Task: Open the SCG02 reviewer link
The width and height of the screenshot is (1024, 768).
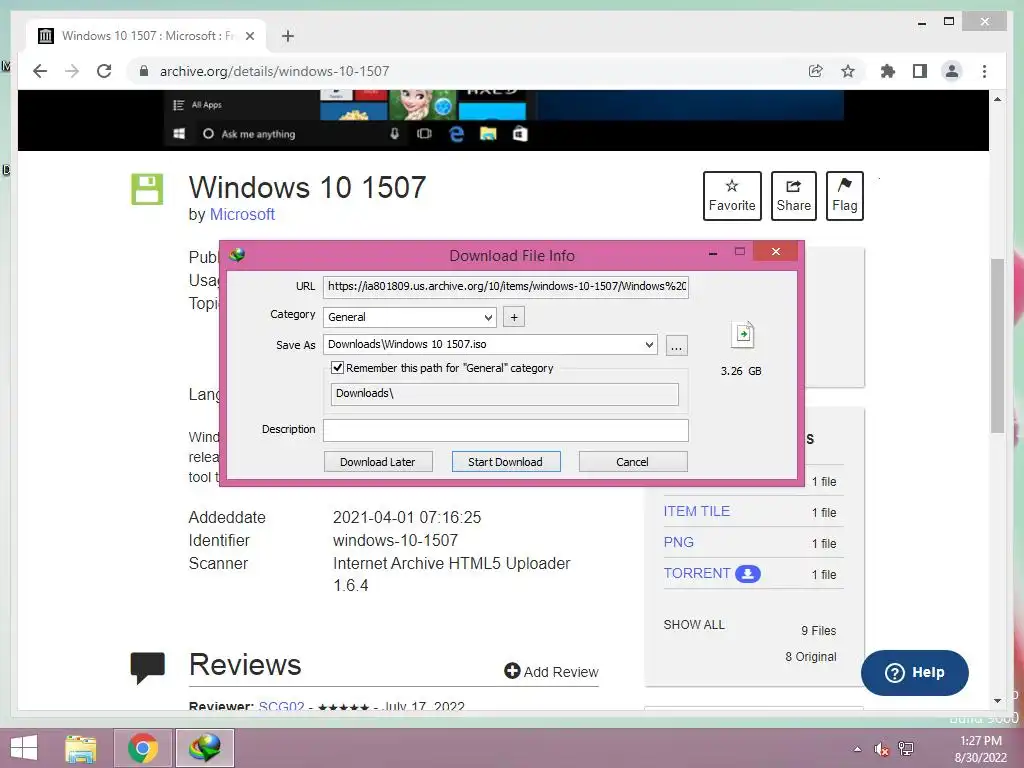Action: tap(281, 706)
